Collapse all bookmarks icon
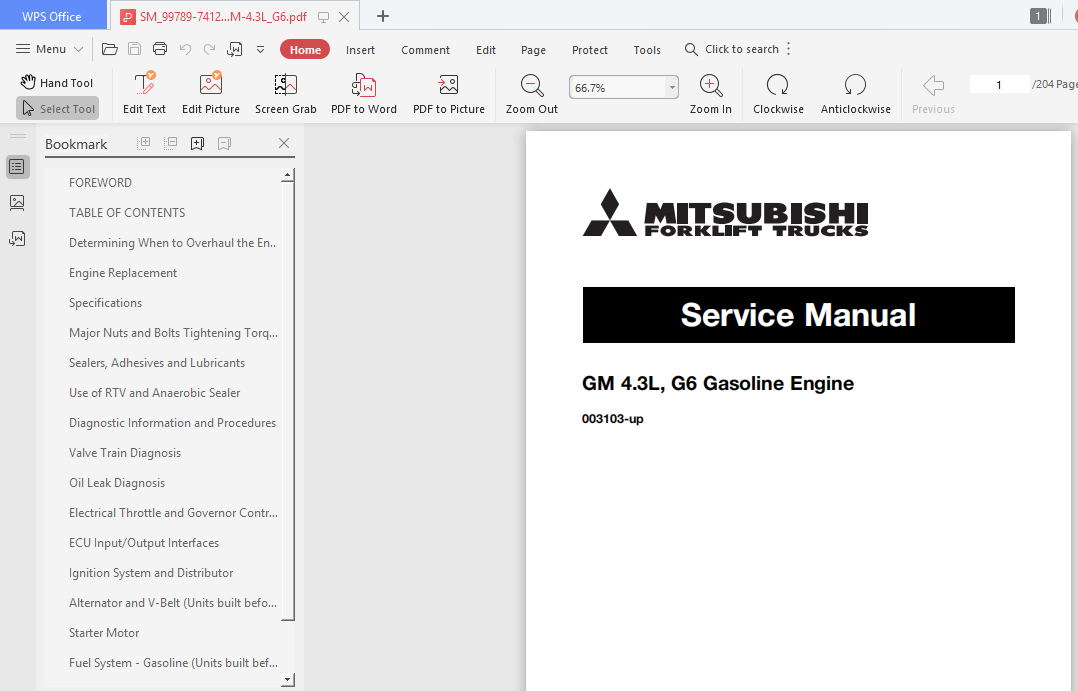Image resolution: width=1078 pixels, height=691 pixels. point(170,143)
